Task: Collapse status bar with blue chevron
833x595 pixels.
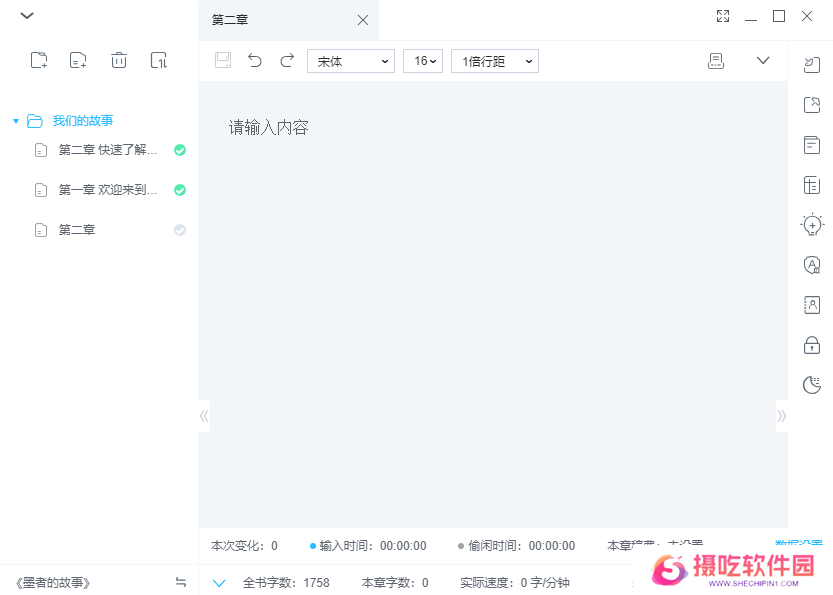Action: pyautogui.click(x=219, y=583)
